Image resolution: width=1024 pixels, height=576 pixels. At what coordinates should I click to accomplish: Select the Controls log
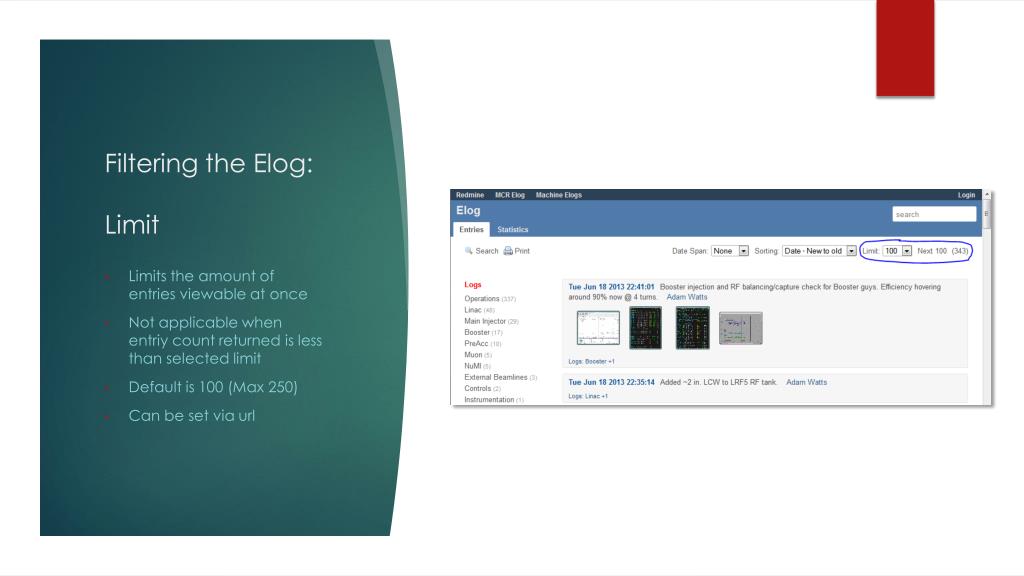tap(477, 388)
